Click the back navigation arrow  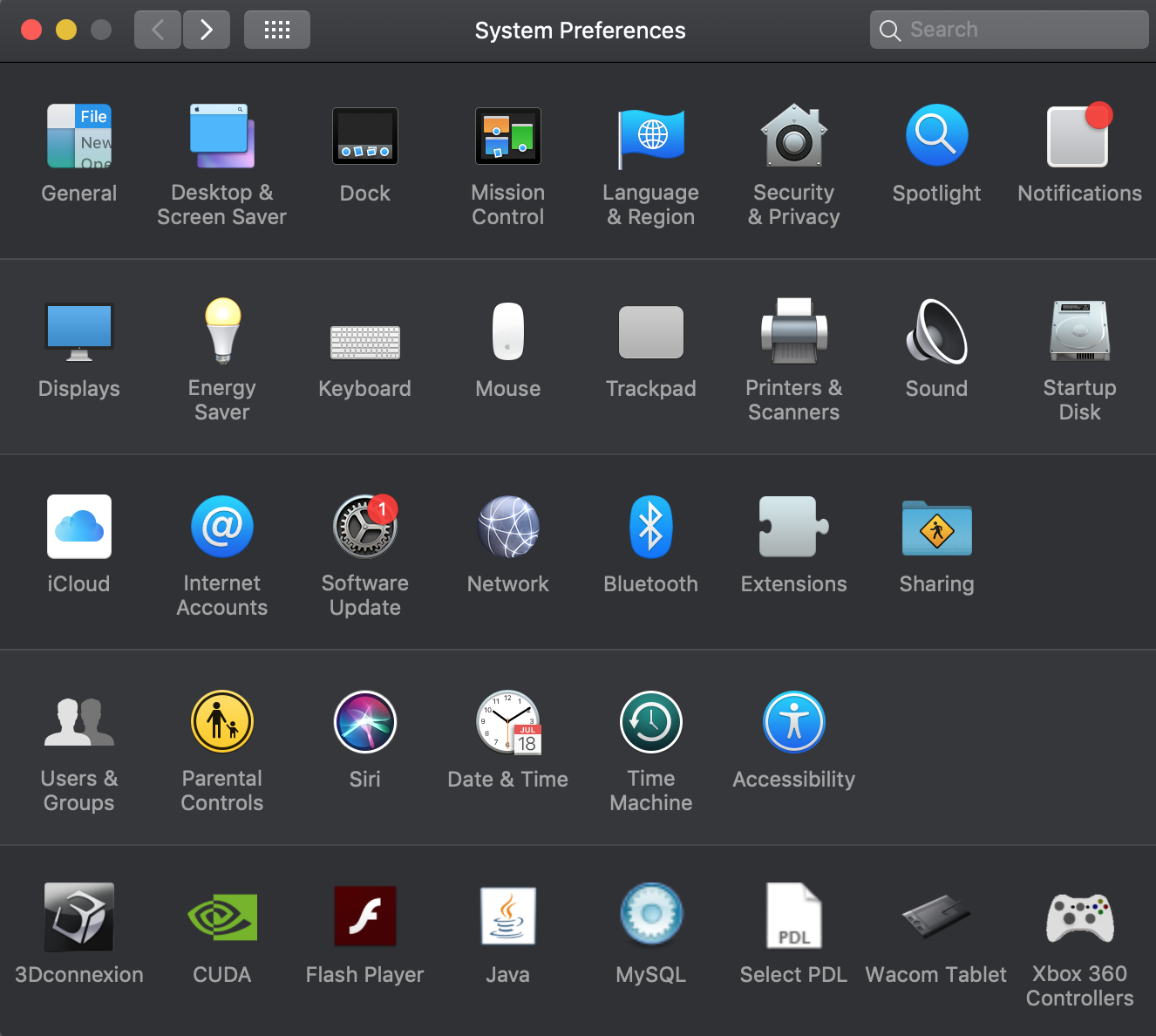[158, 30]
